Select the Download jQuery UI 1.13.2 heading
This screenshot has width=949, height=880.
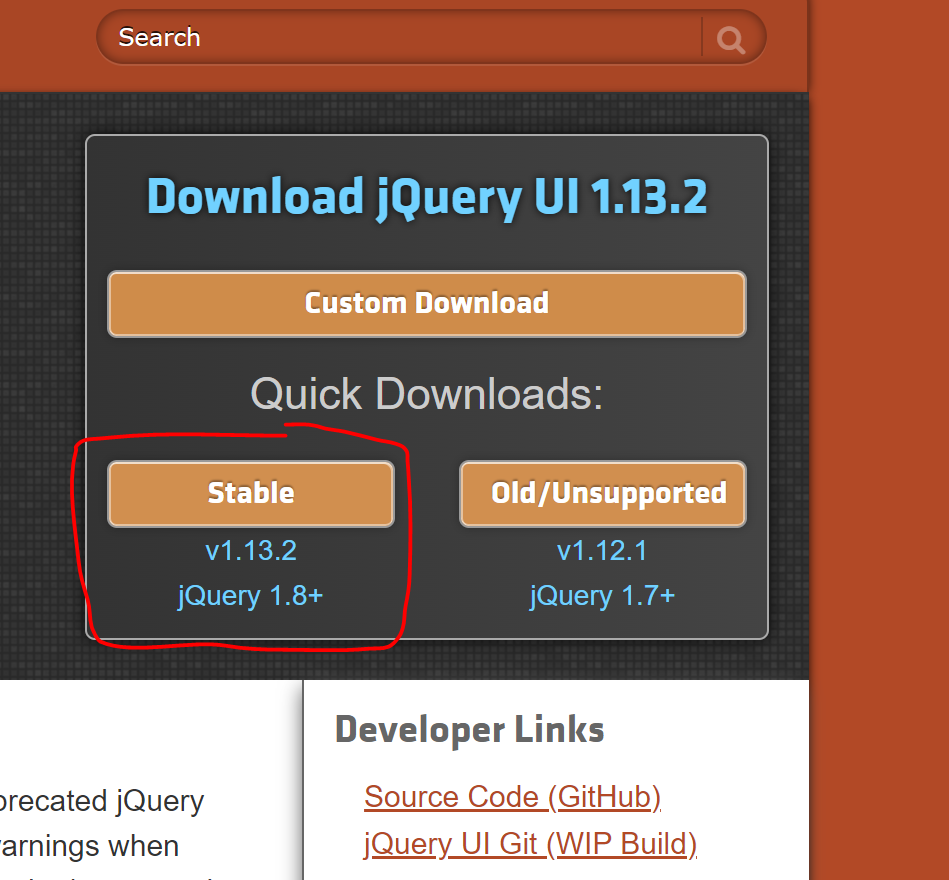(427, 197)
